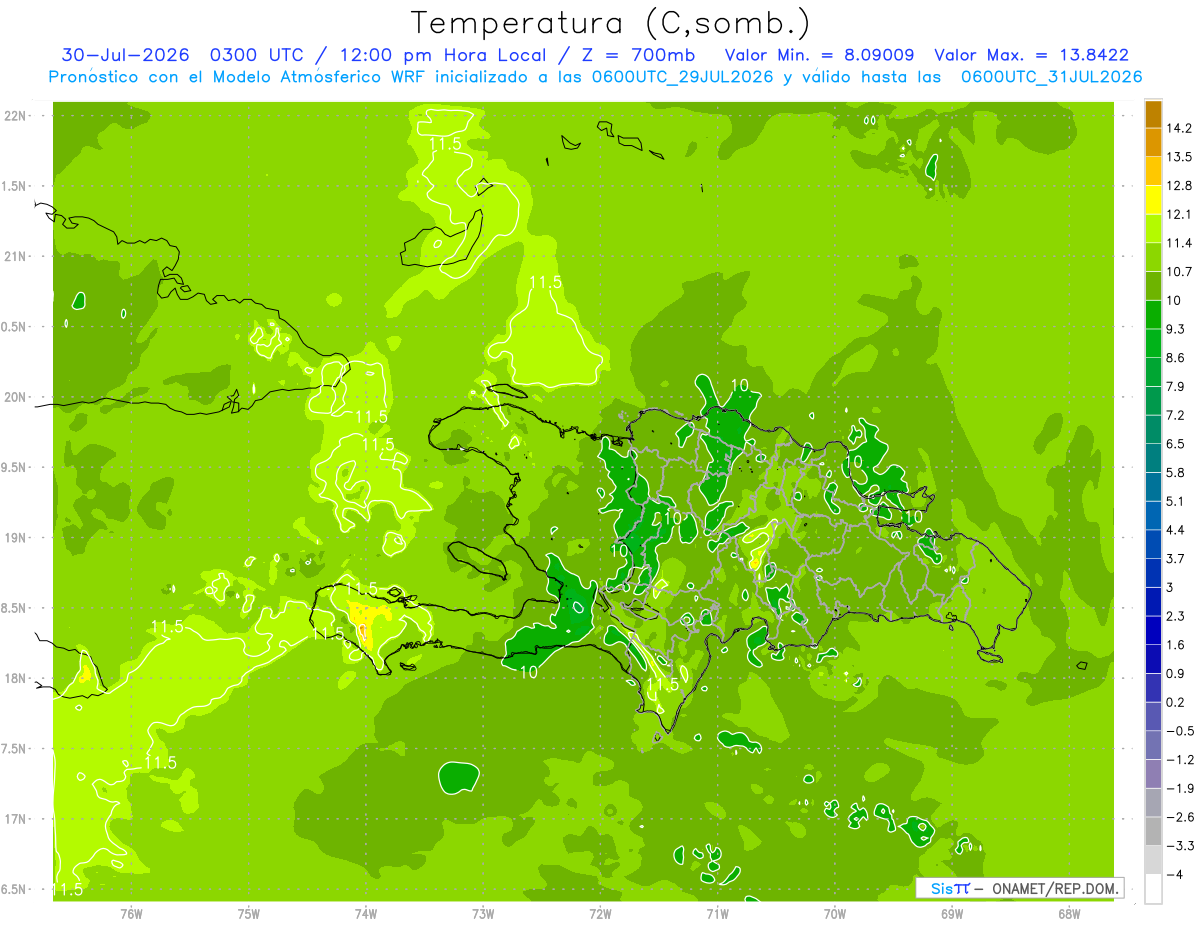
Task: Click the 'Sisπ' logo text
Action: tap(949, 888)
